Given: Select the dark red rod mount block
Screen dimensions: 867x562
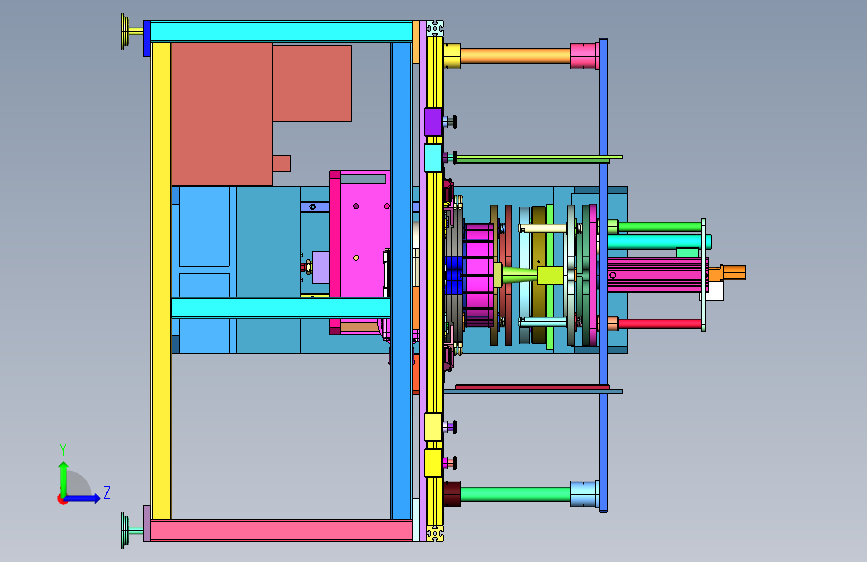Looking at the screenshot, I should (452, 494).
